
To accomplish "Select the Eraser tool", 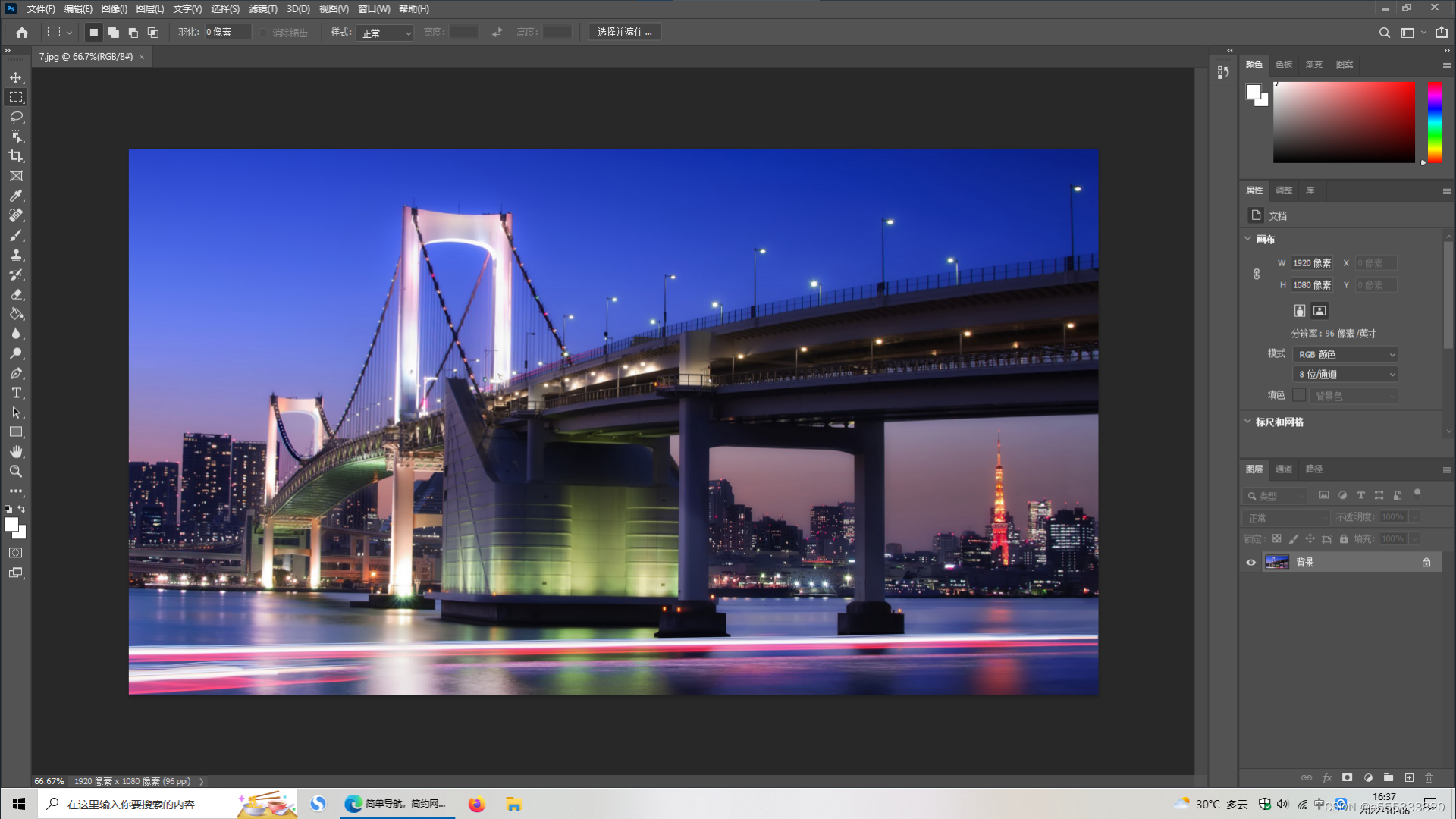I will (16, 294).
